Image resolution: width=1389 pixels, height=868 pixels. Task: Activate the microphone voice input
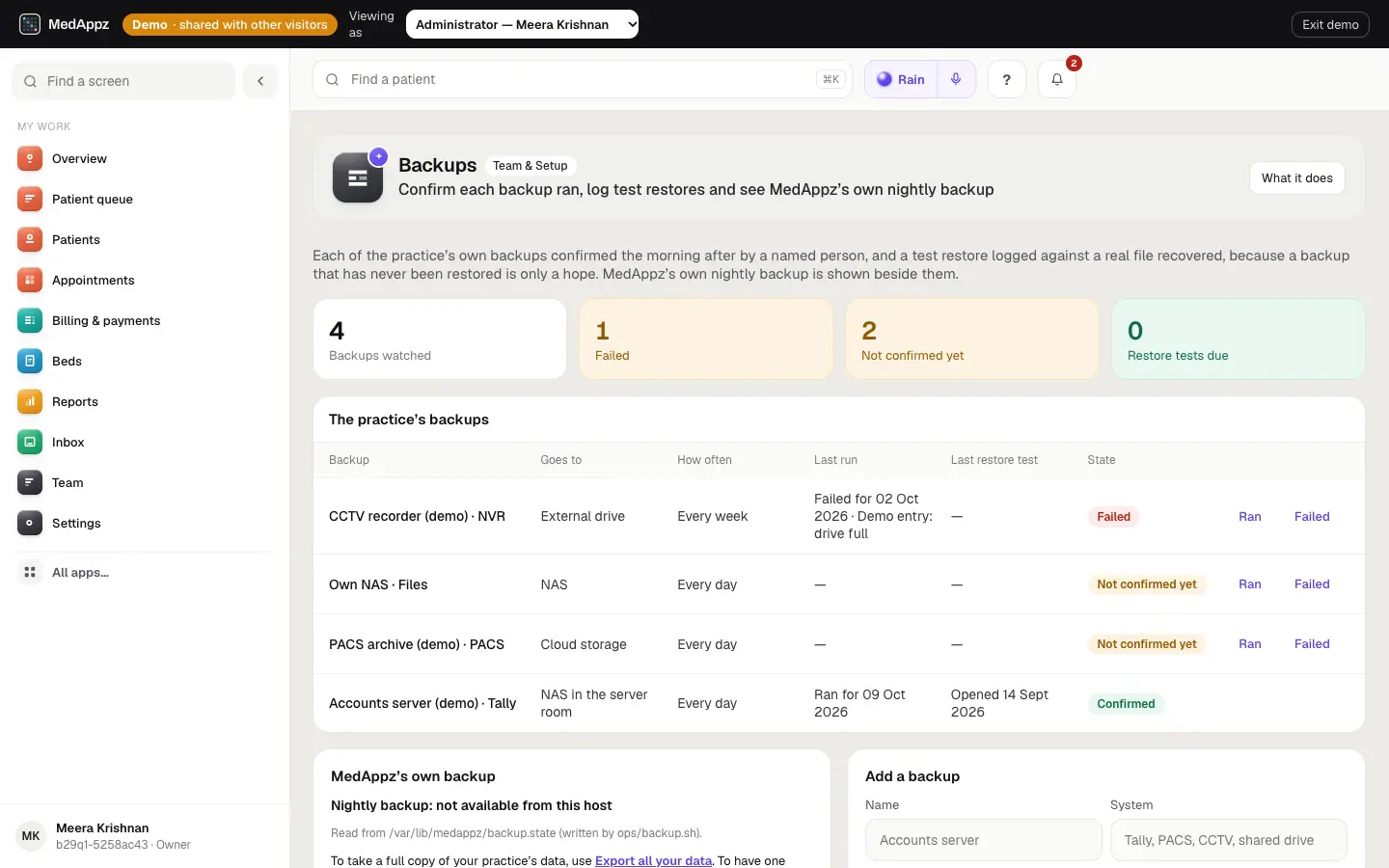pyautogui.click(x=956, y=79)
